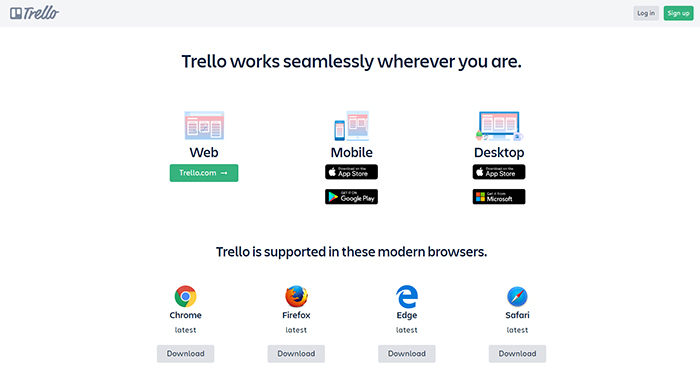The width and height of the screenshot is (700, 374).
Task: Download Edge browser
Action: click(407, 353)
